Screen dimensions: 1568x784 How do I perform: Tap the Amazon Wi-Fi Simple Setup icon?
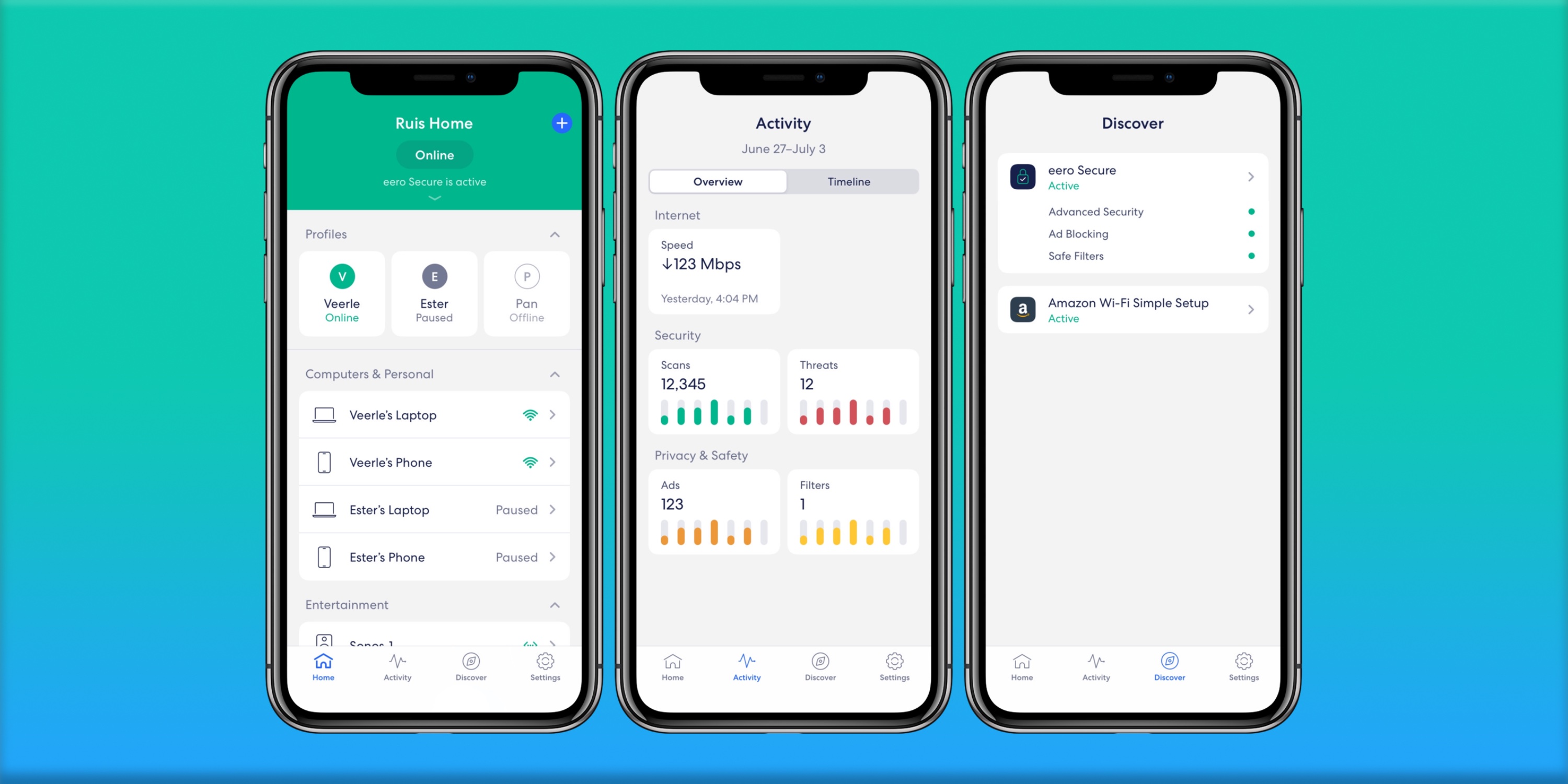pyautogui.click(x=1022, y=309)
